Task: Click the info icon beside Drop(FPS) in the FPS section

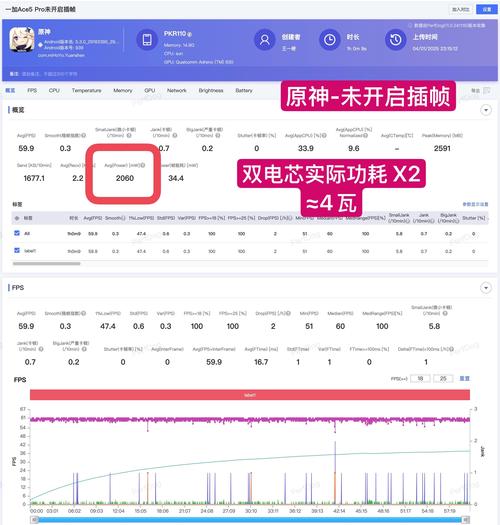Action: [x=288, y=313]
